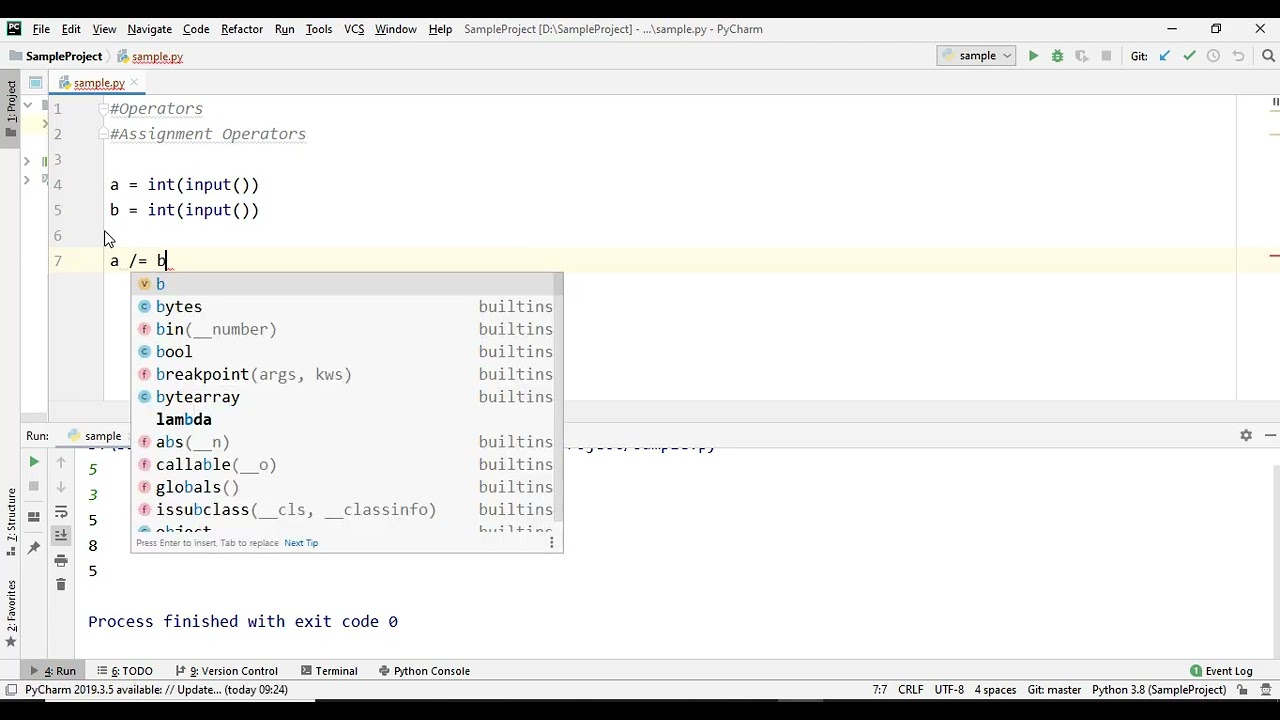1280x720 pixels.
Task: Open the 9: Version Control tab
Action: coord(226,671)
